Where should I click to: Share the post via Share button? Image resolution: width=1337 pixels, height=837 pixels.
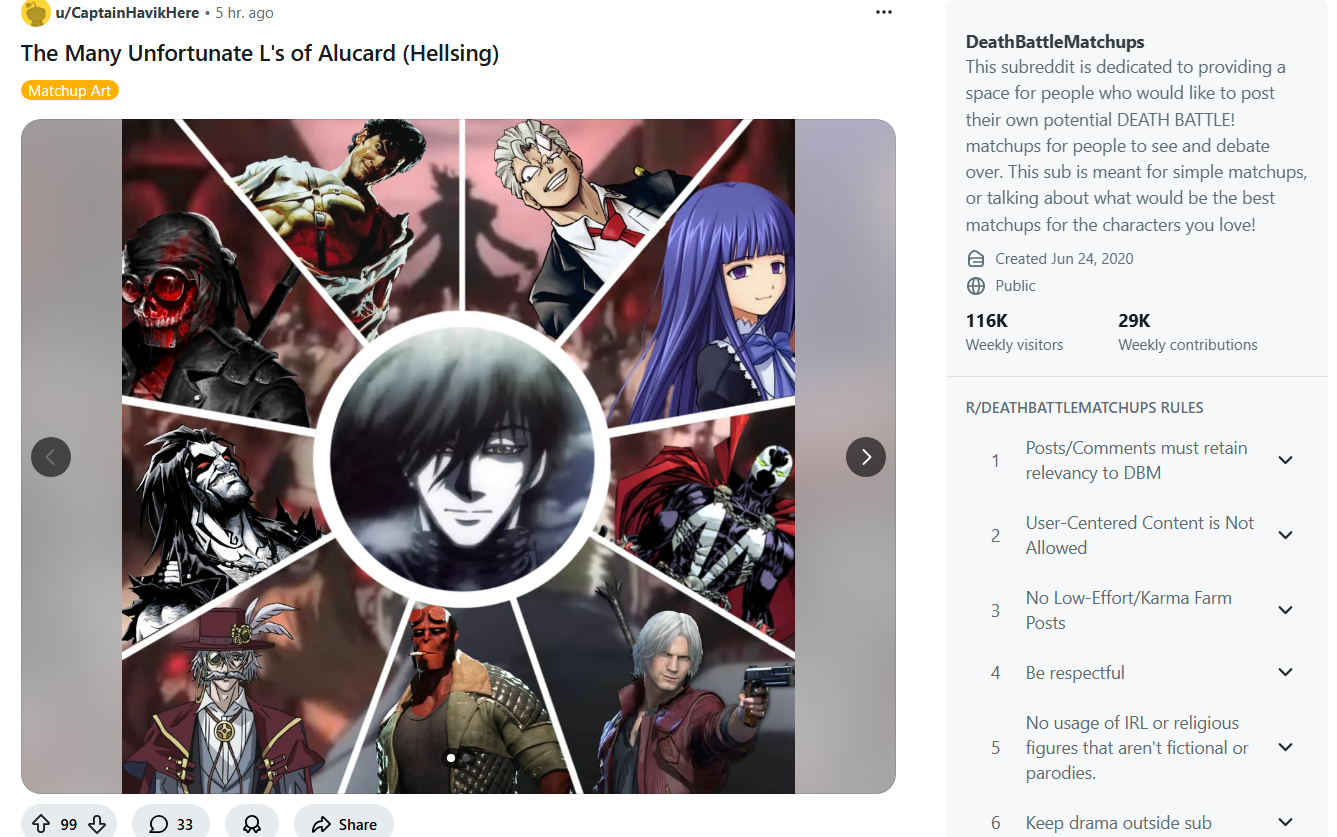(344, 824)
